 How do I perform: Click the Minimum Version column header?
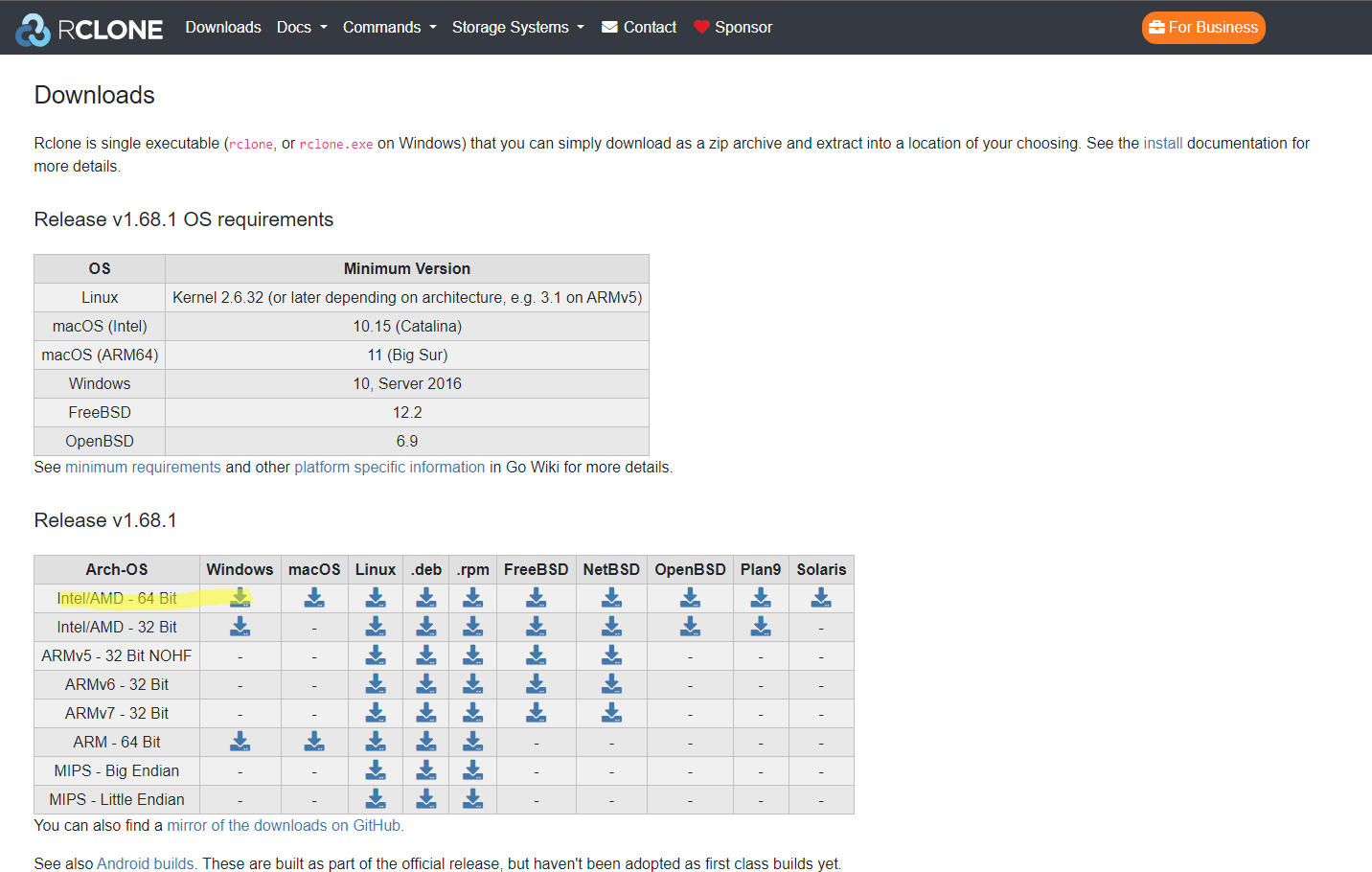[407, 268]
